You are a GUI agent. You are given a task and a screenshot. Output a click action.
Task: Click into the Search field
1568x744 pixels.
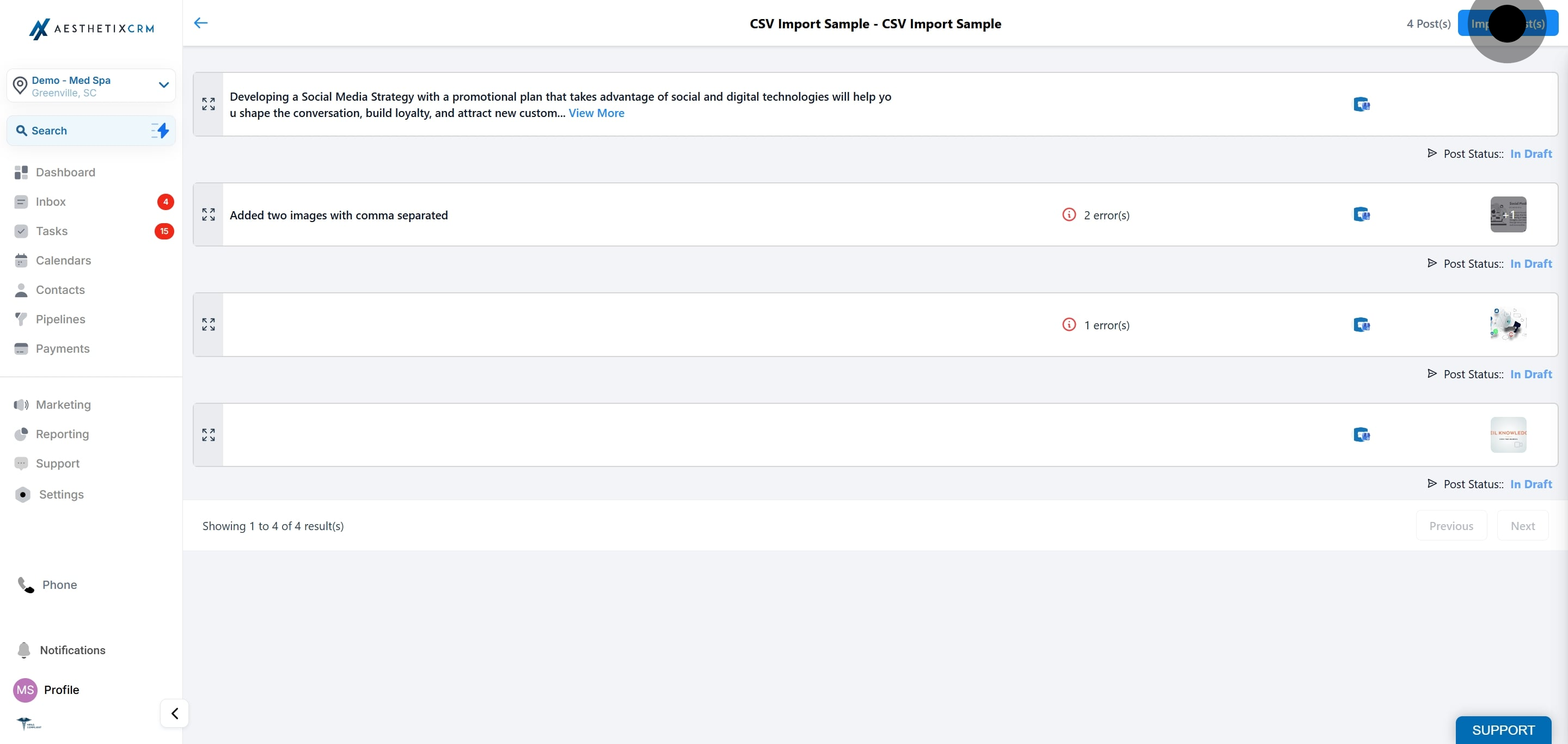click(82, 130)
